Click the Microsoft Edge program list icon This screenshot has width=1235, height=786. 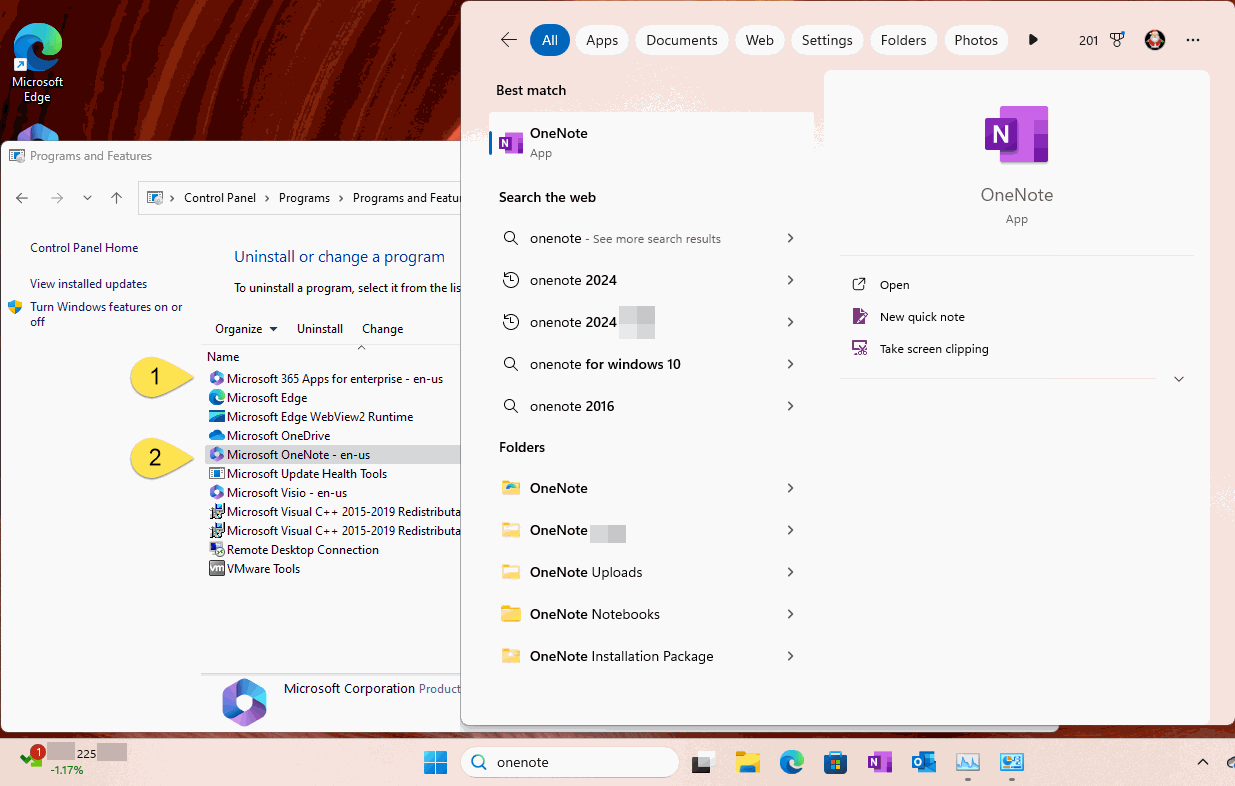point(216,397)
